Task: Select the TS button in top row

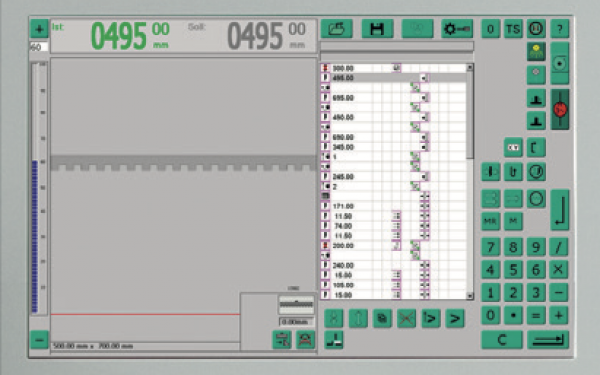Action: click(x=513, y=29)
